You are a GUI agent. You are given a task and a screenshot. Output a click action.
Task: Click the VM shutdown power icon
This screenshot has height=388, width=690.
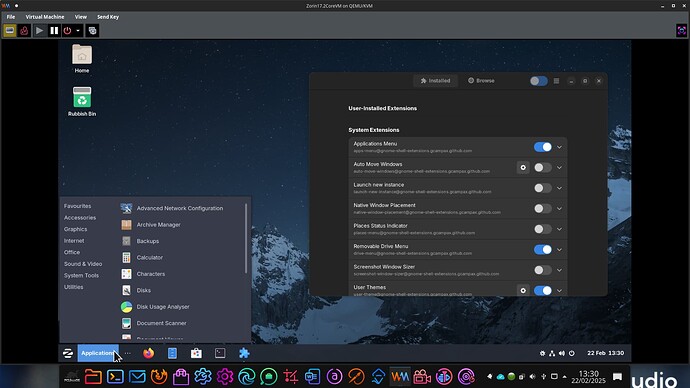[x=67, y=31]
